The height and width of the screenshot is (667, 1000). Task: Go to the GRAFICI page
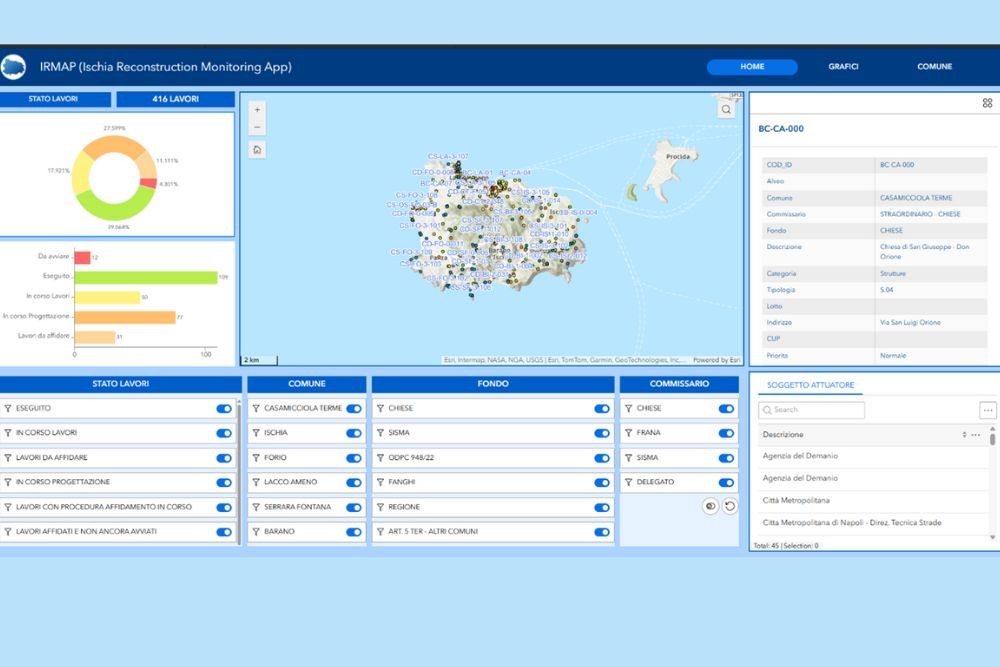pos(843,67)
